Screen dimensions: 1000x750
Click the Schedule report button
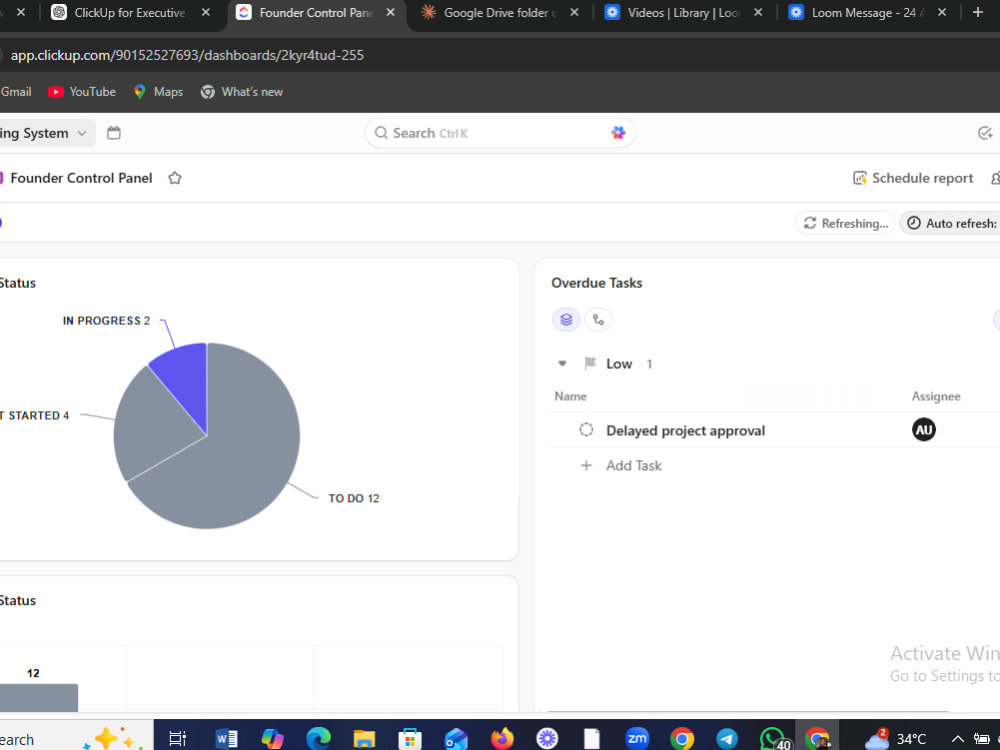pyautogui.click(x=913, y=178)
